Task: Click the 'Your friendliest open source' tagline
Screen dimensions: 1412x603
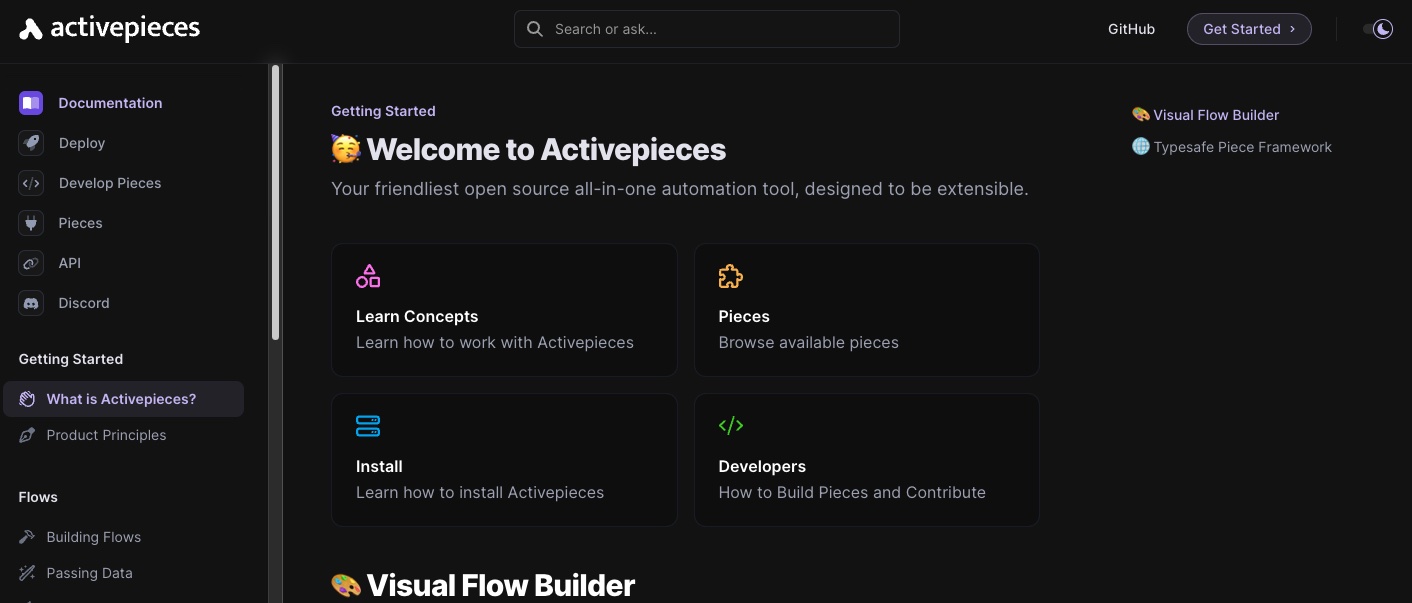Action: 680,189
